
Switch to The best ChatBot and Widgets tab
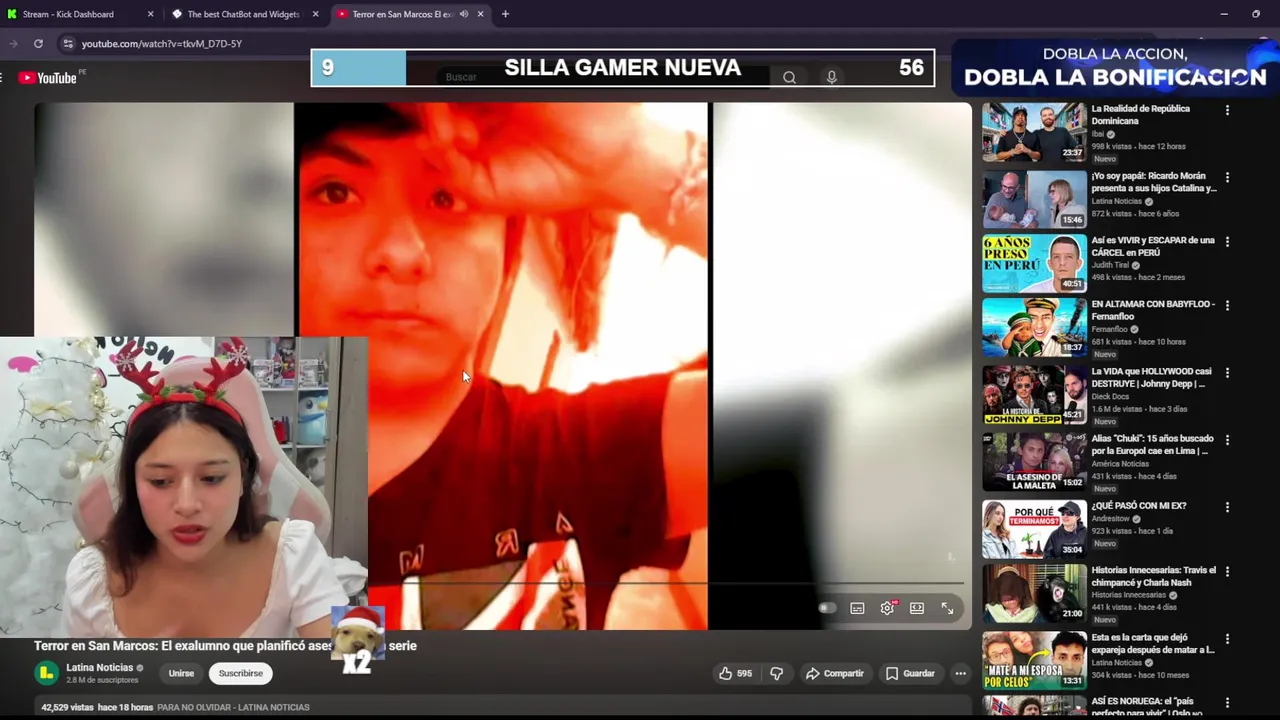pos(243,14)
